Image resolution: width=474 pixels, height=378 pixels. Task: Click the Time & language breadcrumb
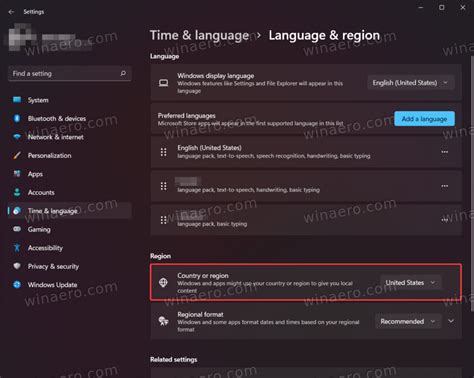coord(199,35)
